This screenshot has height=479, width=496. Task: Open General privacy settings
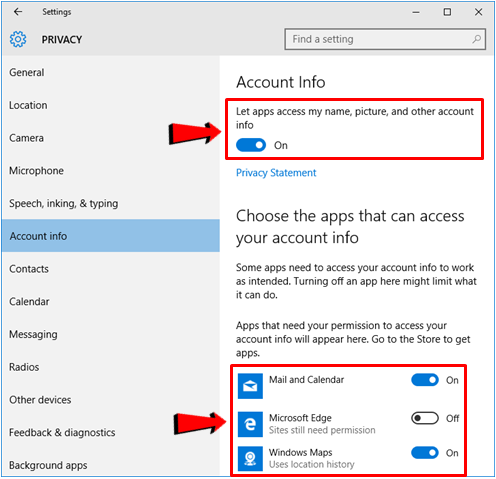pyautogui.click(x=111, y=72)
